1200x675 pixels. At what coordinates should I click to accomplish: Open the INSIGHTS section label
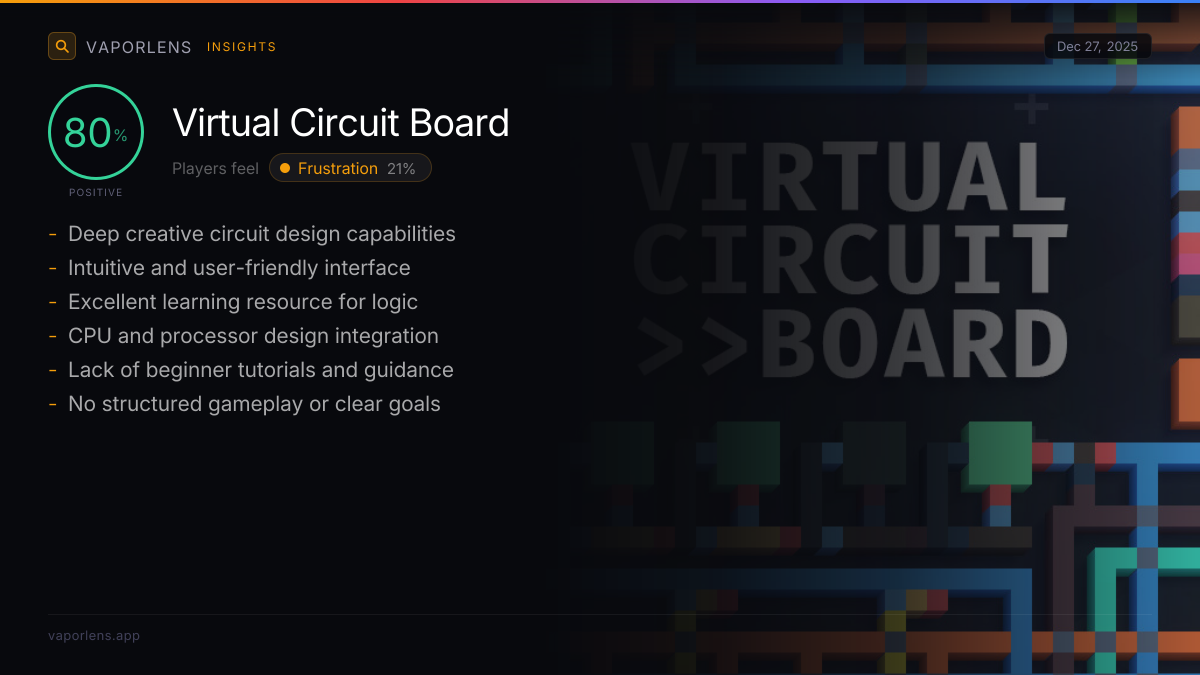pyautogui.click(x=241, y=47)
